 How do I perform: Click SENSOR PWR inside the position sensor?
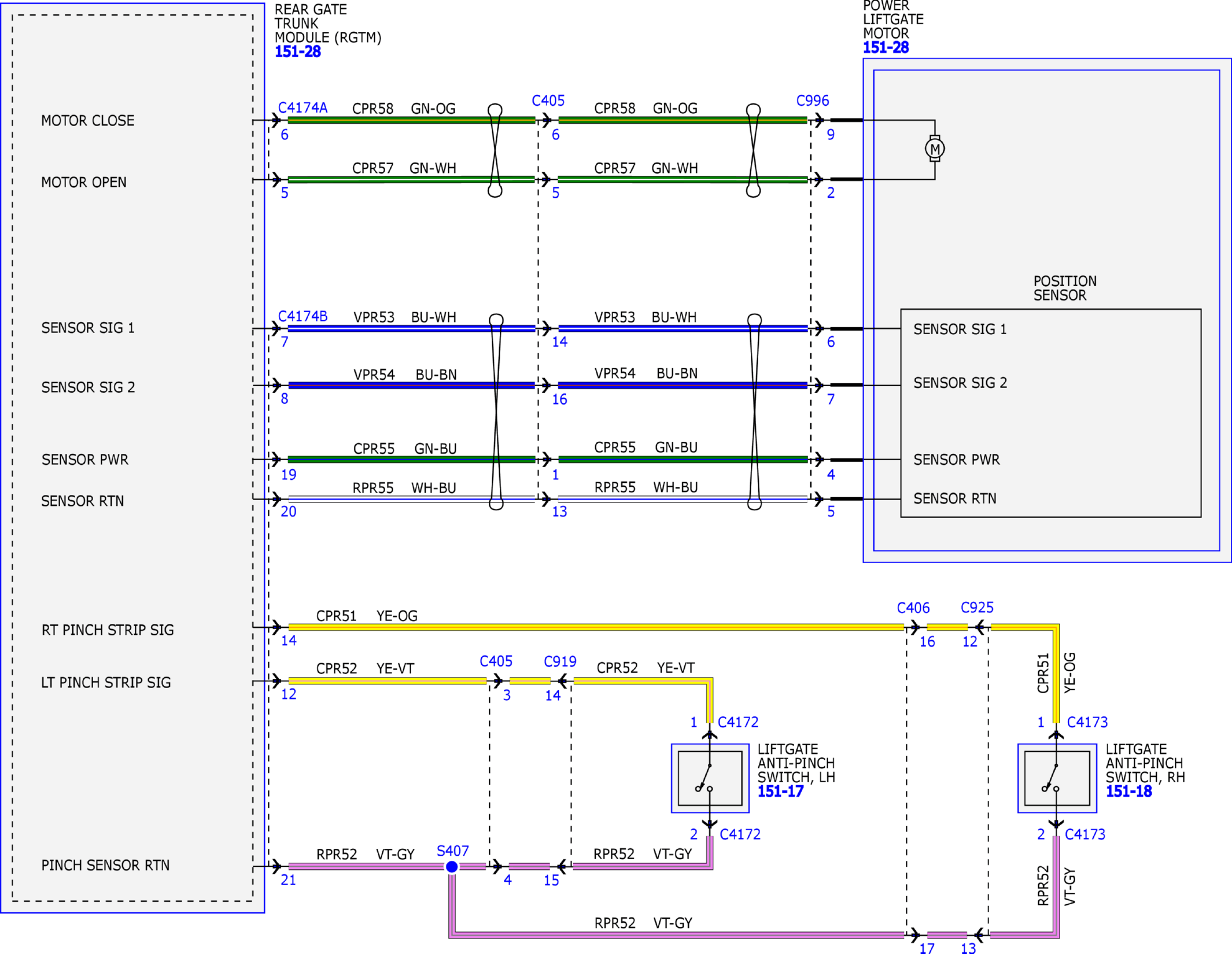pyautogui.click(x=956, y=460)
